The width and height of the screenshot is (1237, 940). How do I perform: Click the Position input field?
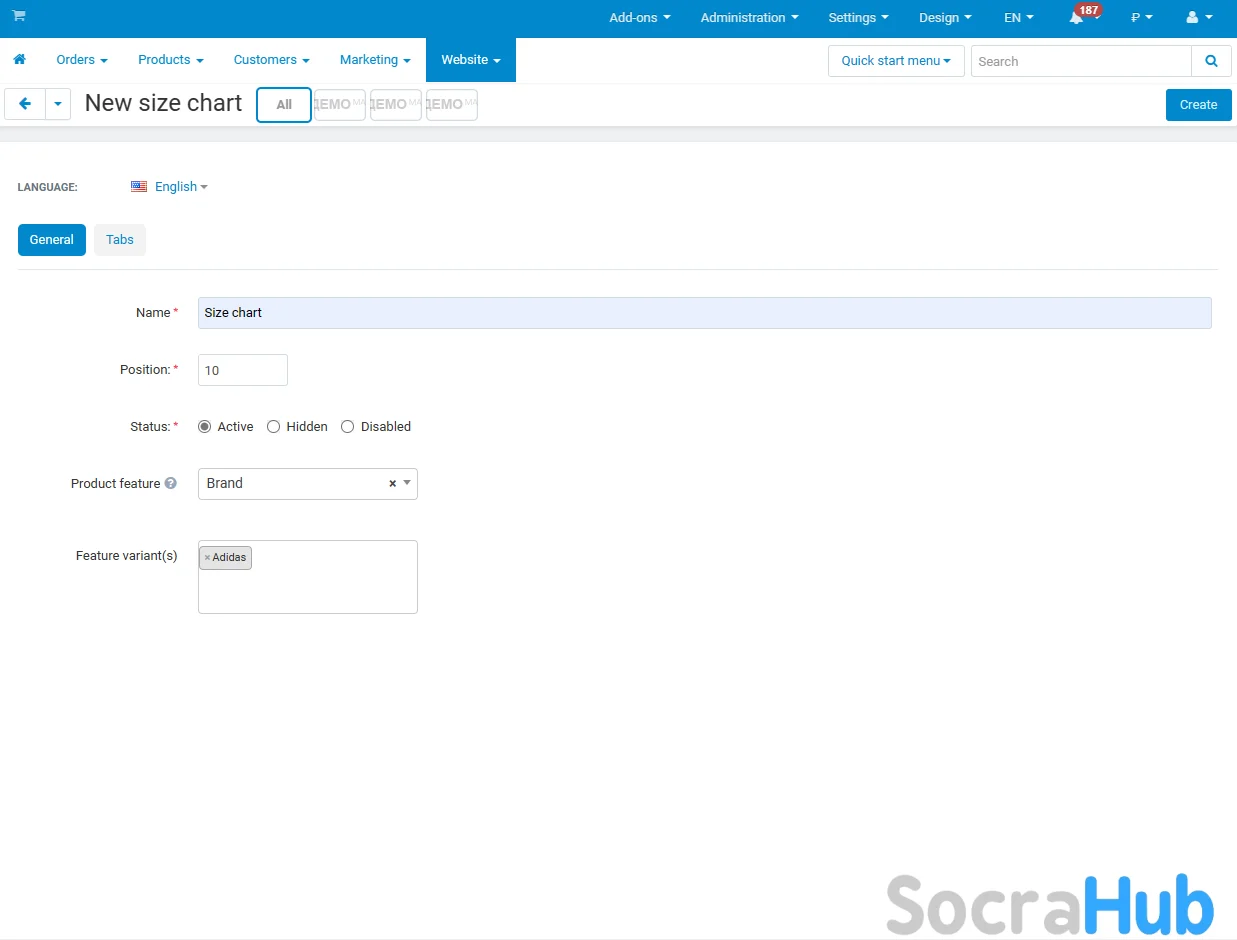(243, 370)
